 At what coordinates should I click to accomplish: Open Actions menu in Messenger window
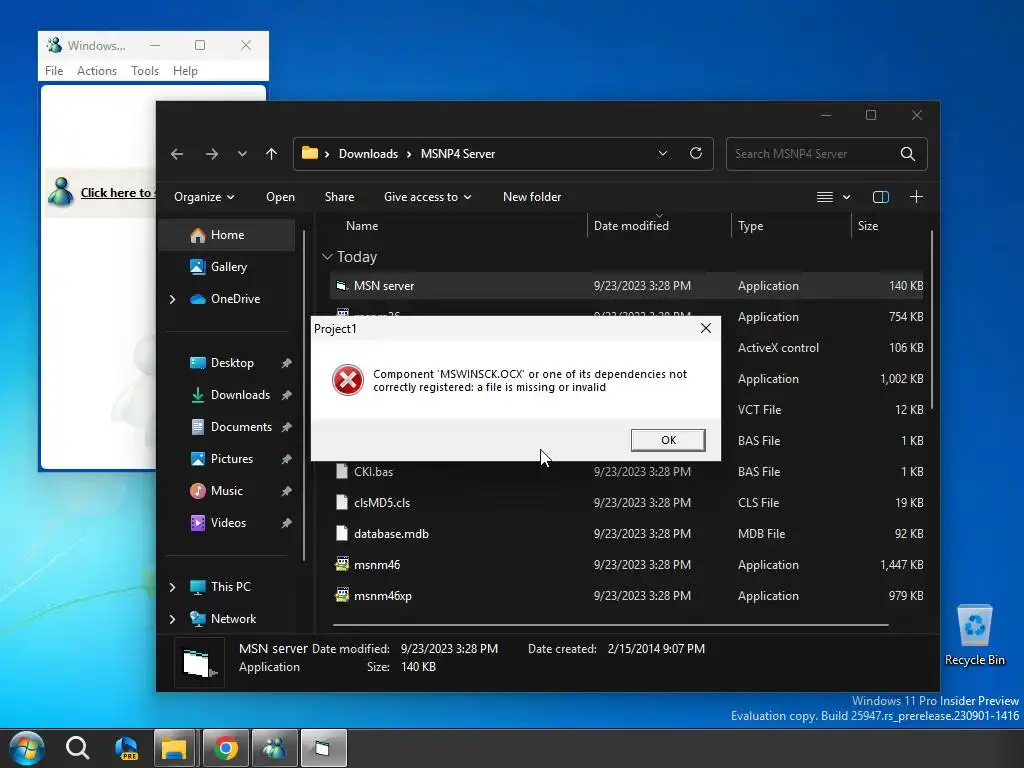[x=97, y=71]
